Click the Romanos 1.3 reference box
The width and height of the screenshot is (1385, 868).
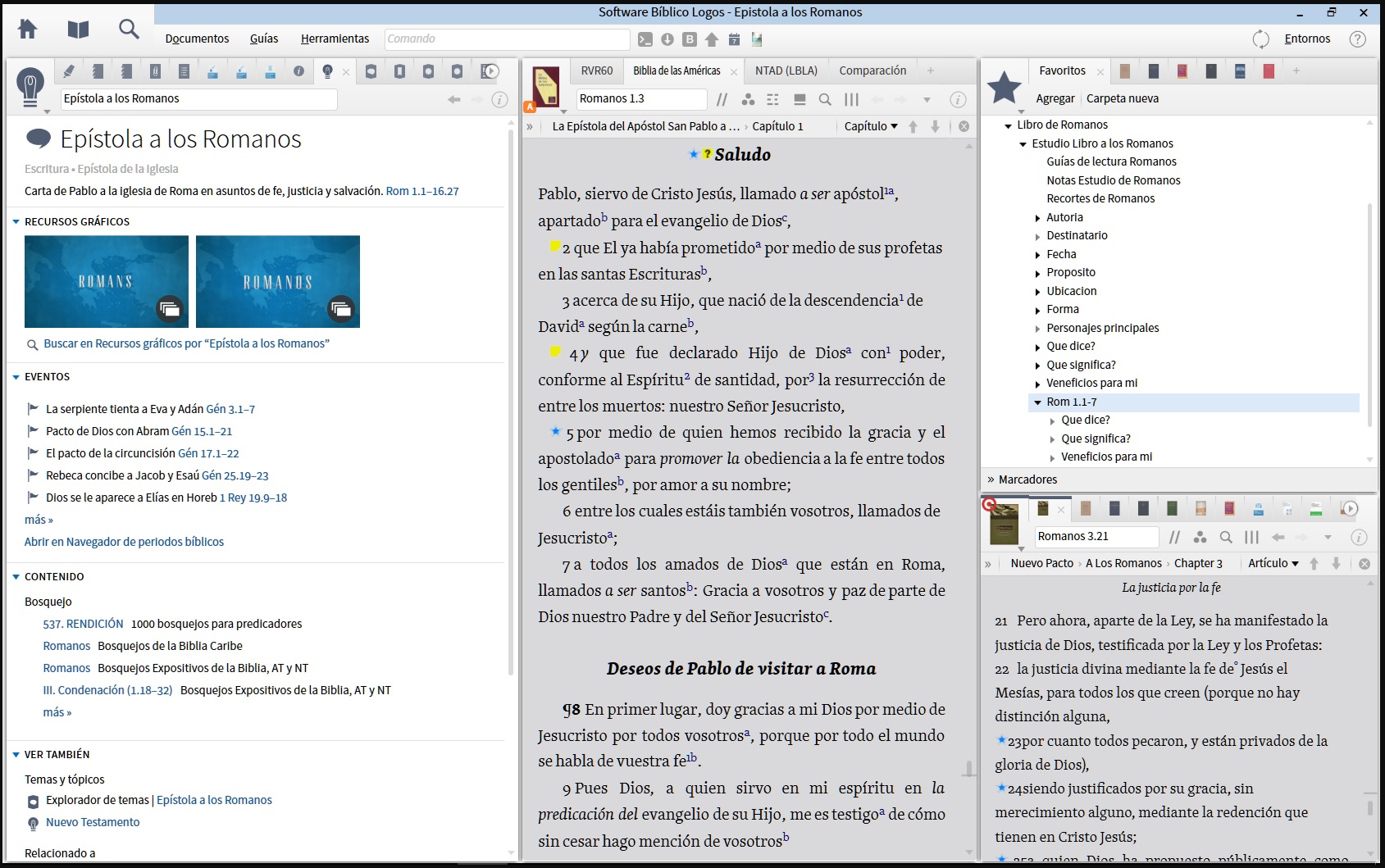coord(640,99)
